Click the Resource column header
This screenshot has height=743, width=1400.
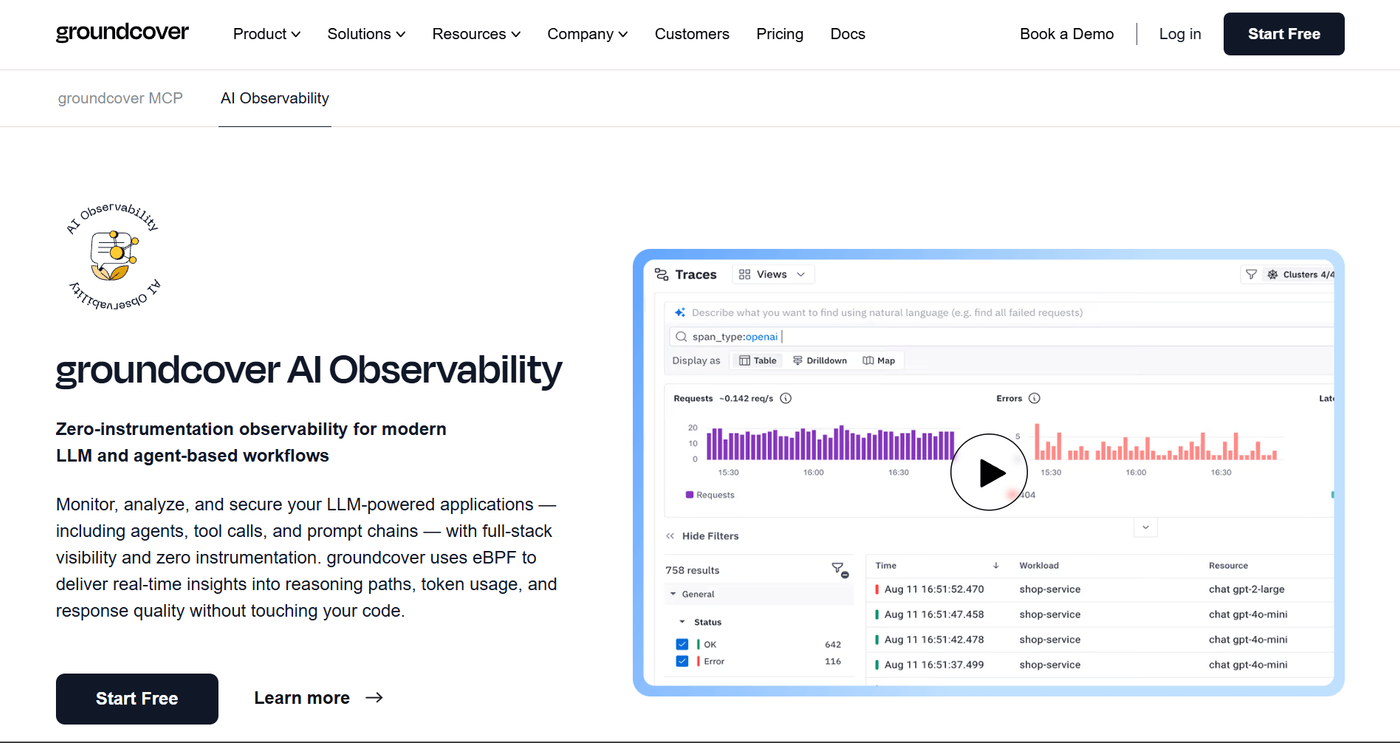[x=1228, y=565]
